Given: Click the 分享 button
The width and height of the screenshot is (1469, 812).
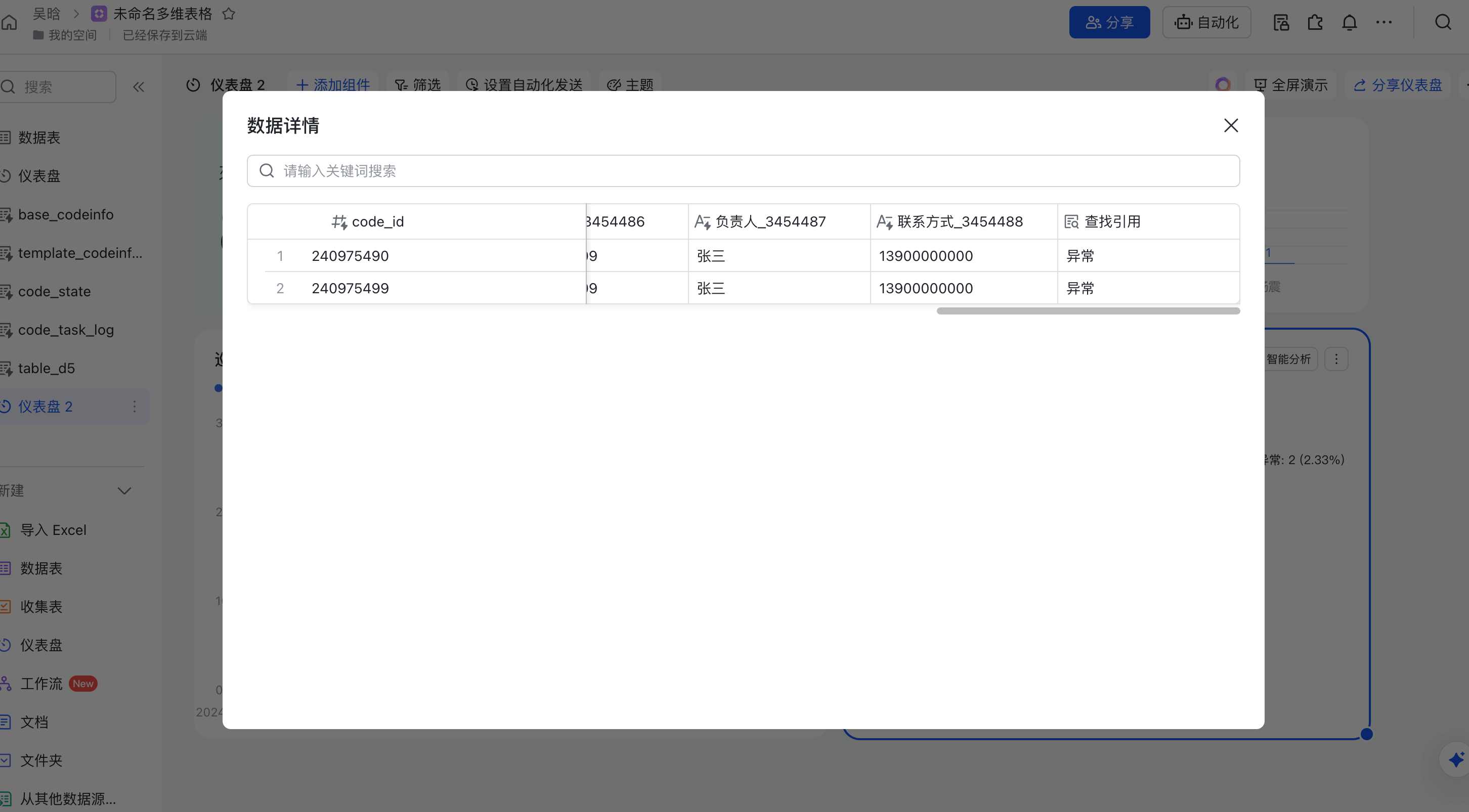Looking at the screenshot, I should click(1109, 23).
